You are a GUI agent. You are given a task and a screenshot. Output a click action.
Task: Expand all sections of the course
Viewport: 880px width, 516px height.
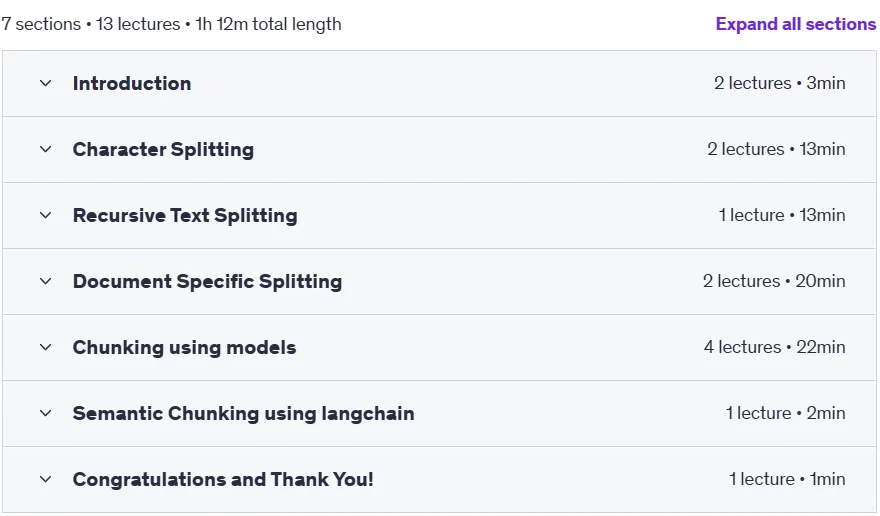(x=795, y=24)
